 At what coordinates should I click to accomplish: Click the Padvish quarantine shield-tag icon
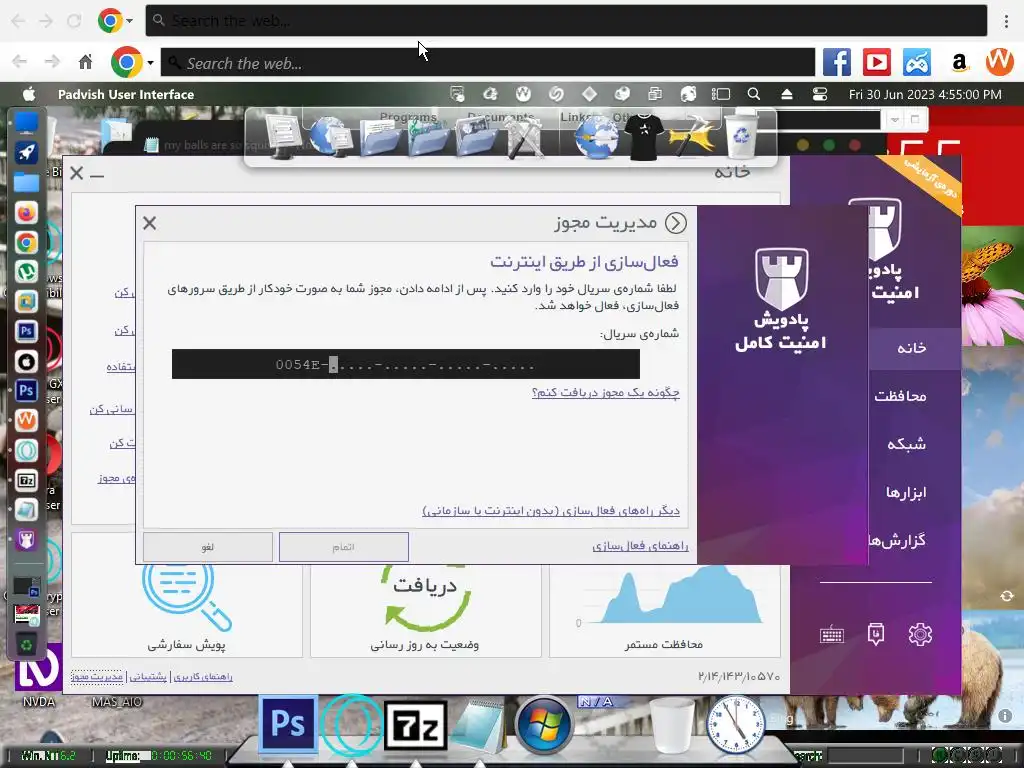point(876,634)
